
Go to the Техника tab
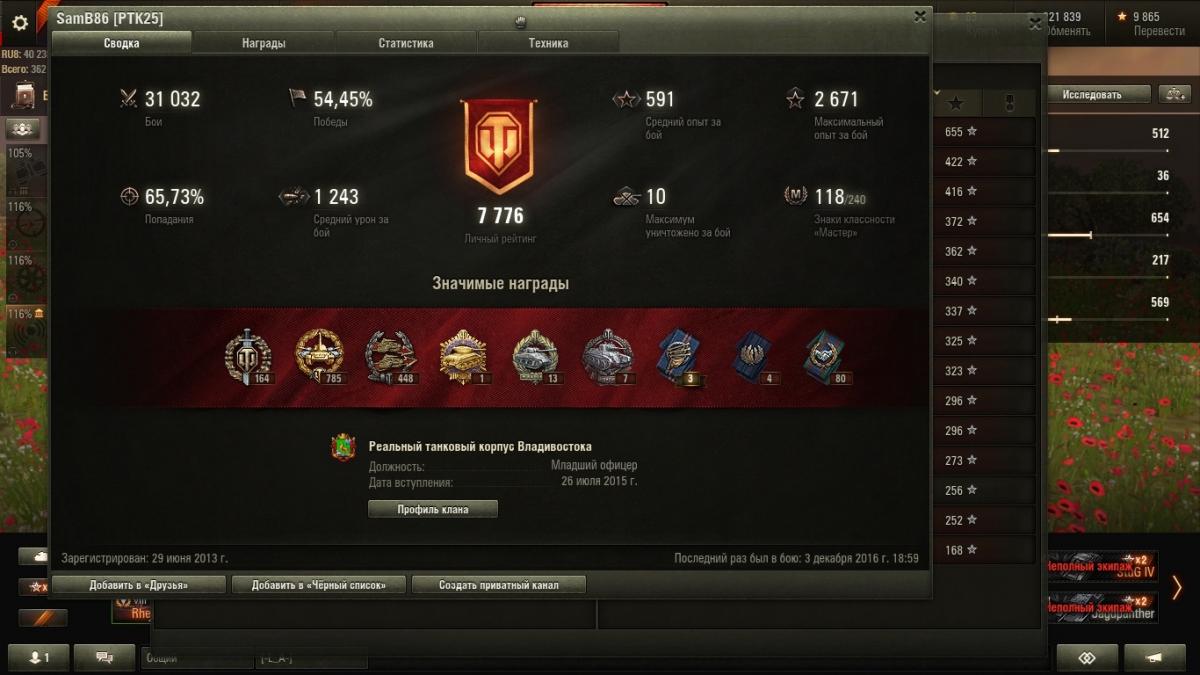548,43
